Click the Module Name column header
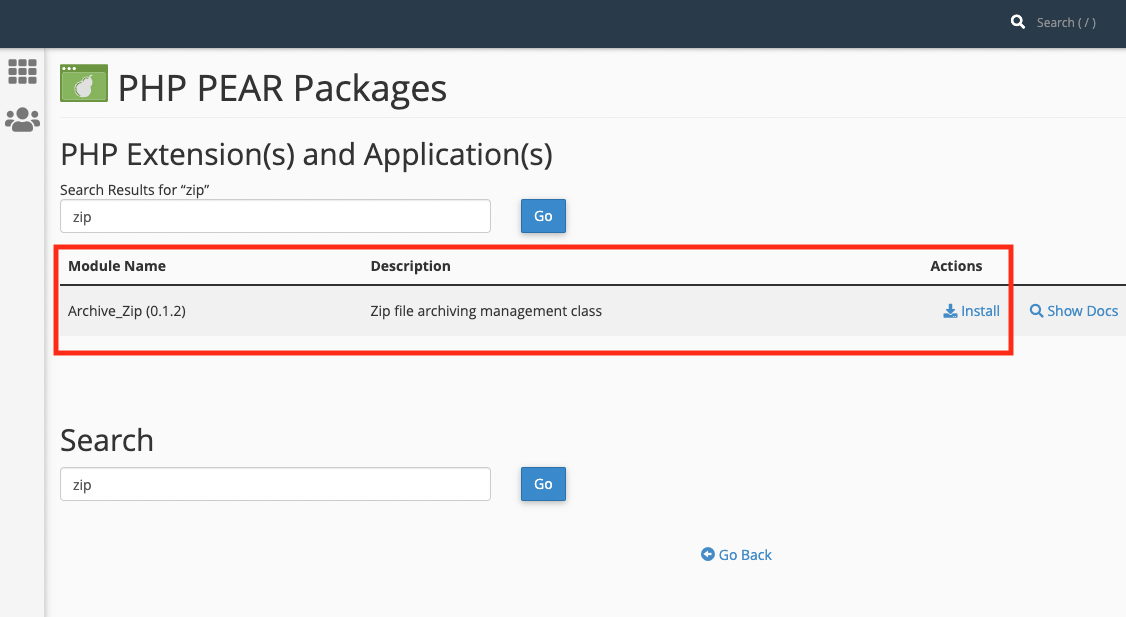Screen dimensions: 1126x617 click(117, 266)
